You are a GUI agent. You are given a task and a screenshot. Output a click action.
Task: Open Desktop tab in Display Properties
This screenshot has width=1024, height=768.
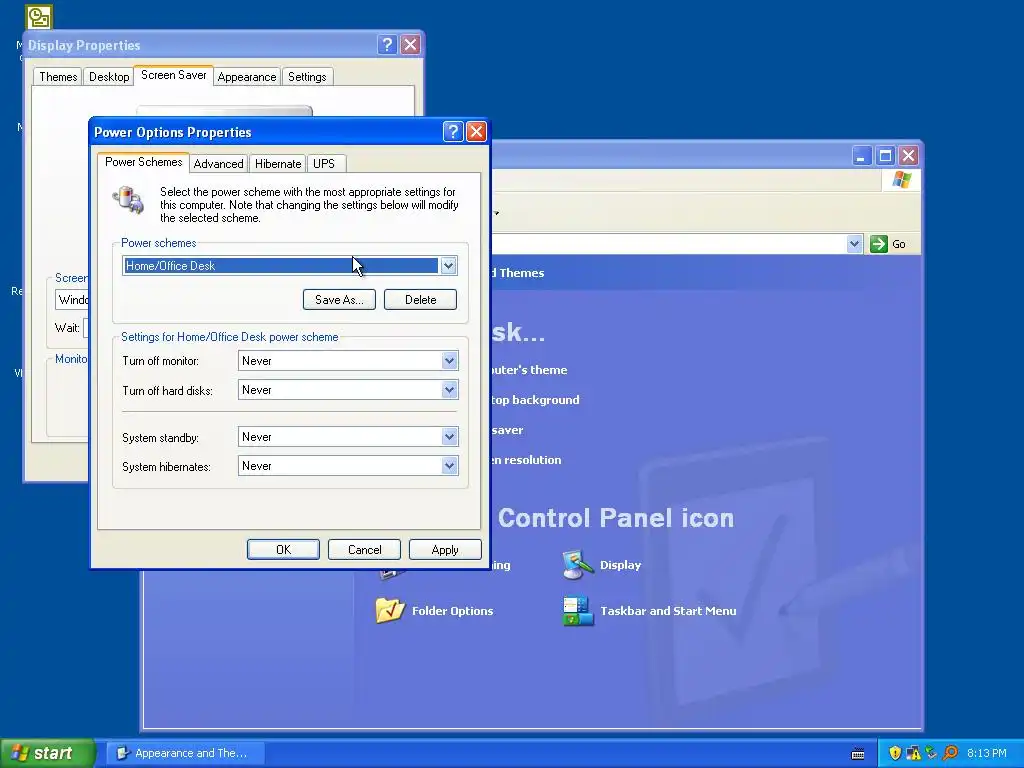[x=109, y=77]
